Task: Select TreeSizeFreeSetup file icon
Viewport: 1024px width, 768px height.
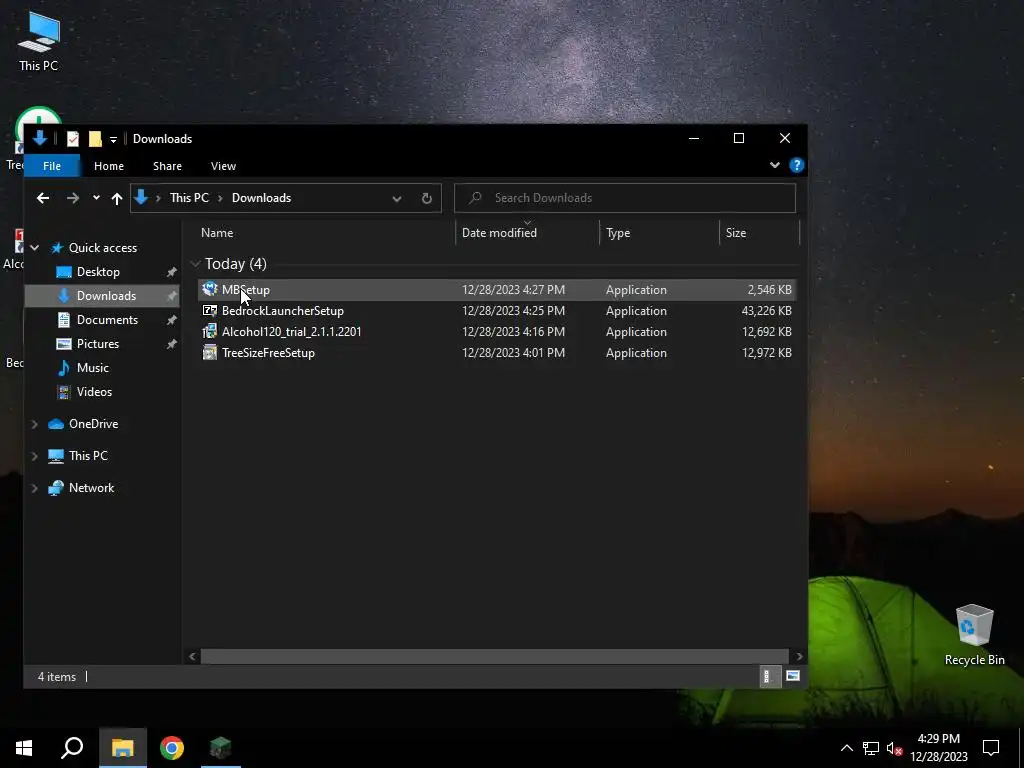Action: coord(210,353)
